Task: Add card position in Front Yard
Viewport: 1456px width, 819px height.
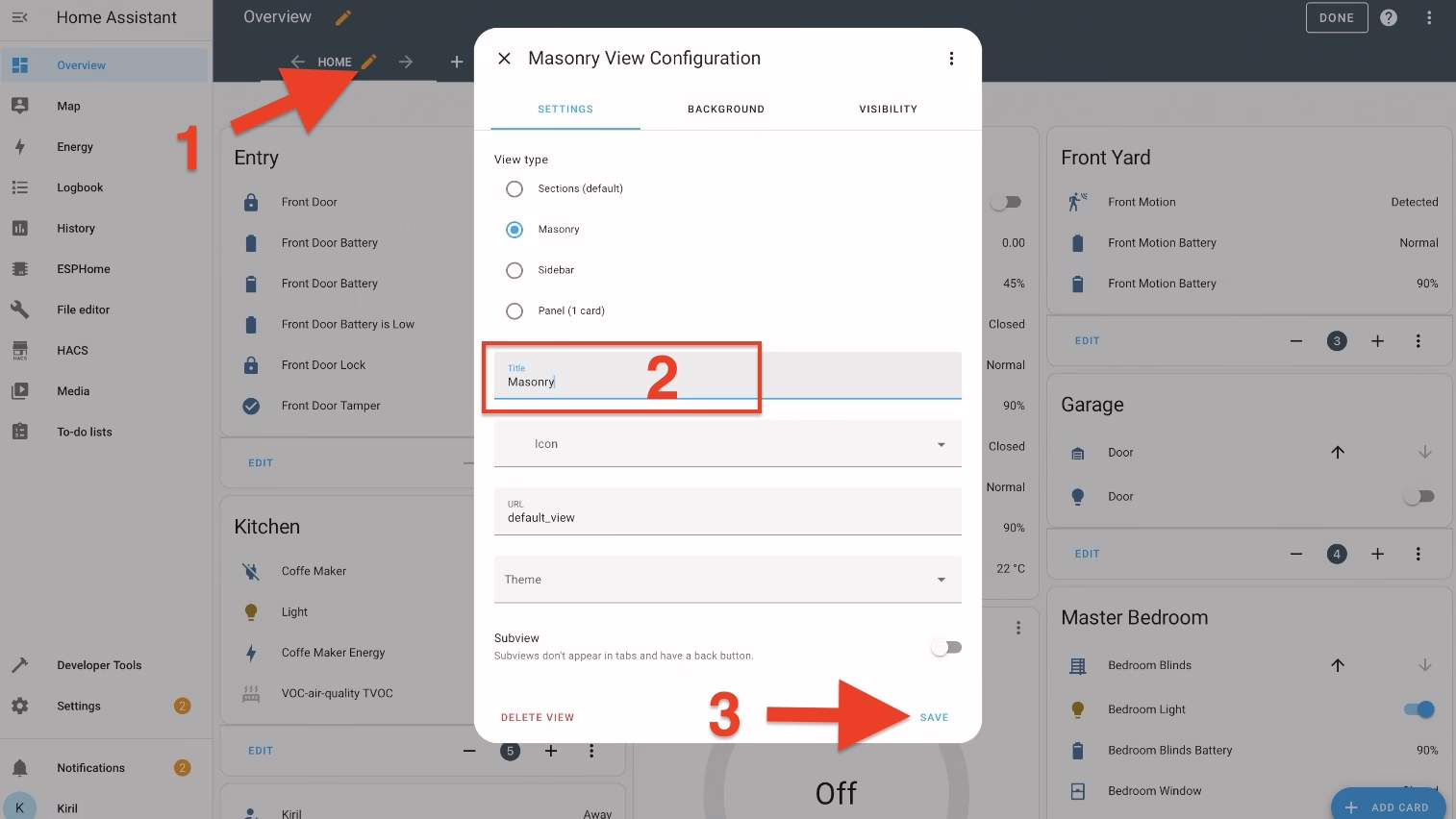Action: tap(1377, 341)
